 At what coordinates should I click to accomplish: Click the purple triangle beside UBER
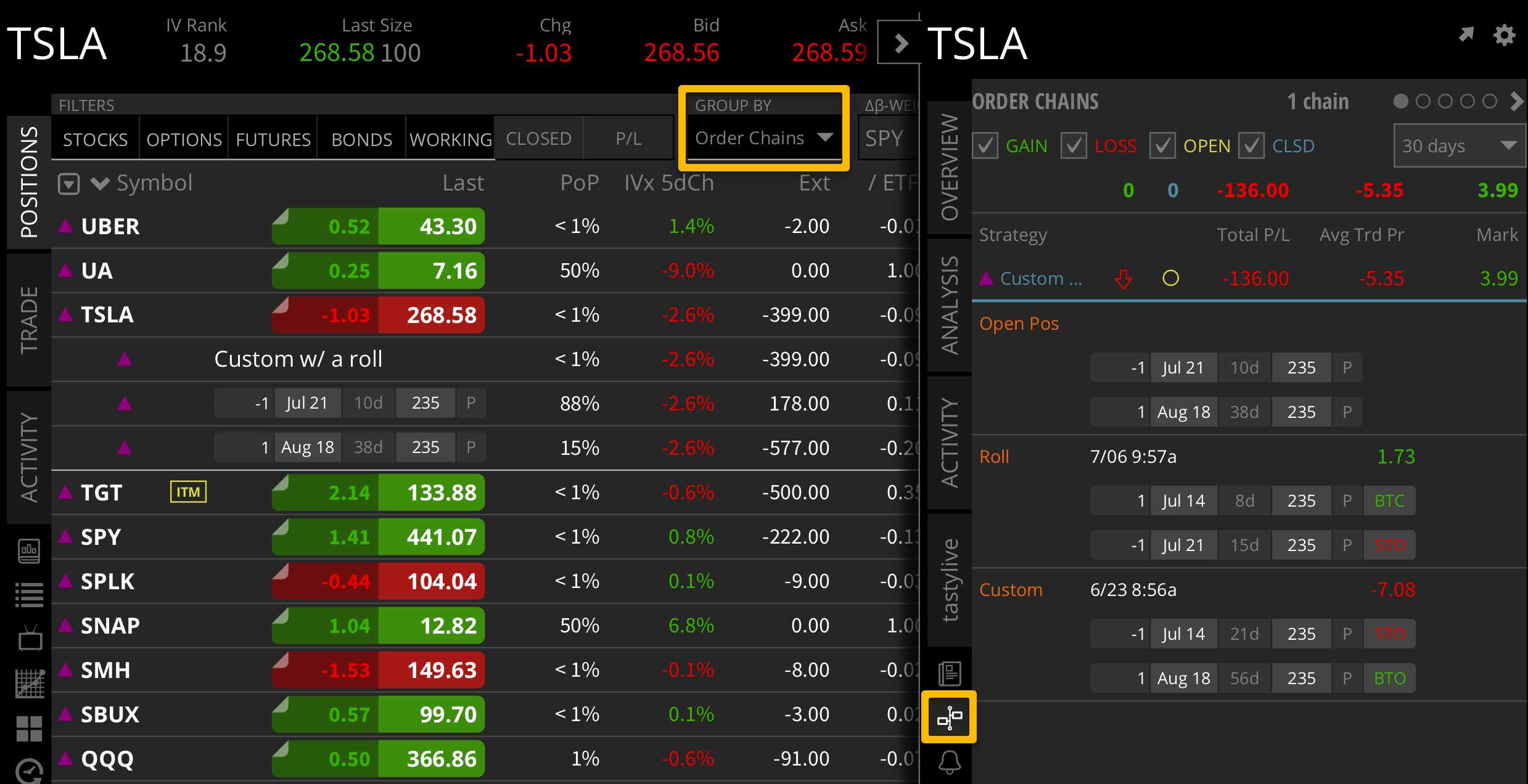point(65,226)
